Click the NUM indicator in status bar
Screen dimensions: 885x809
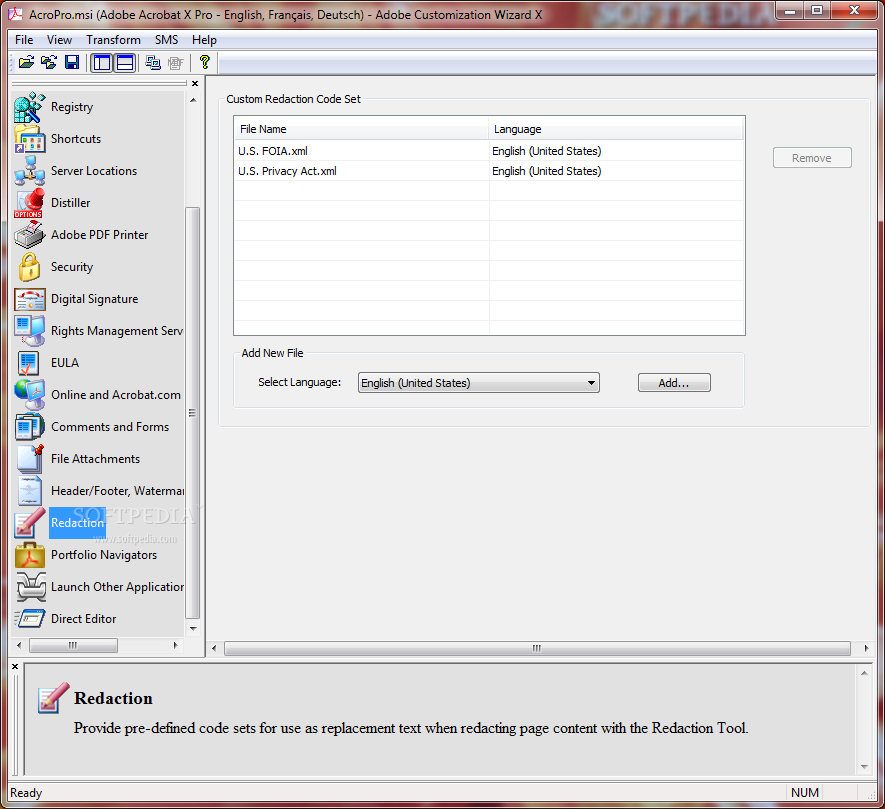(804, 793)
